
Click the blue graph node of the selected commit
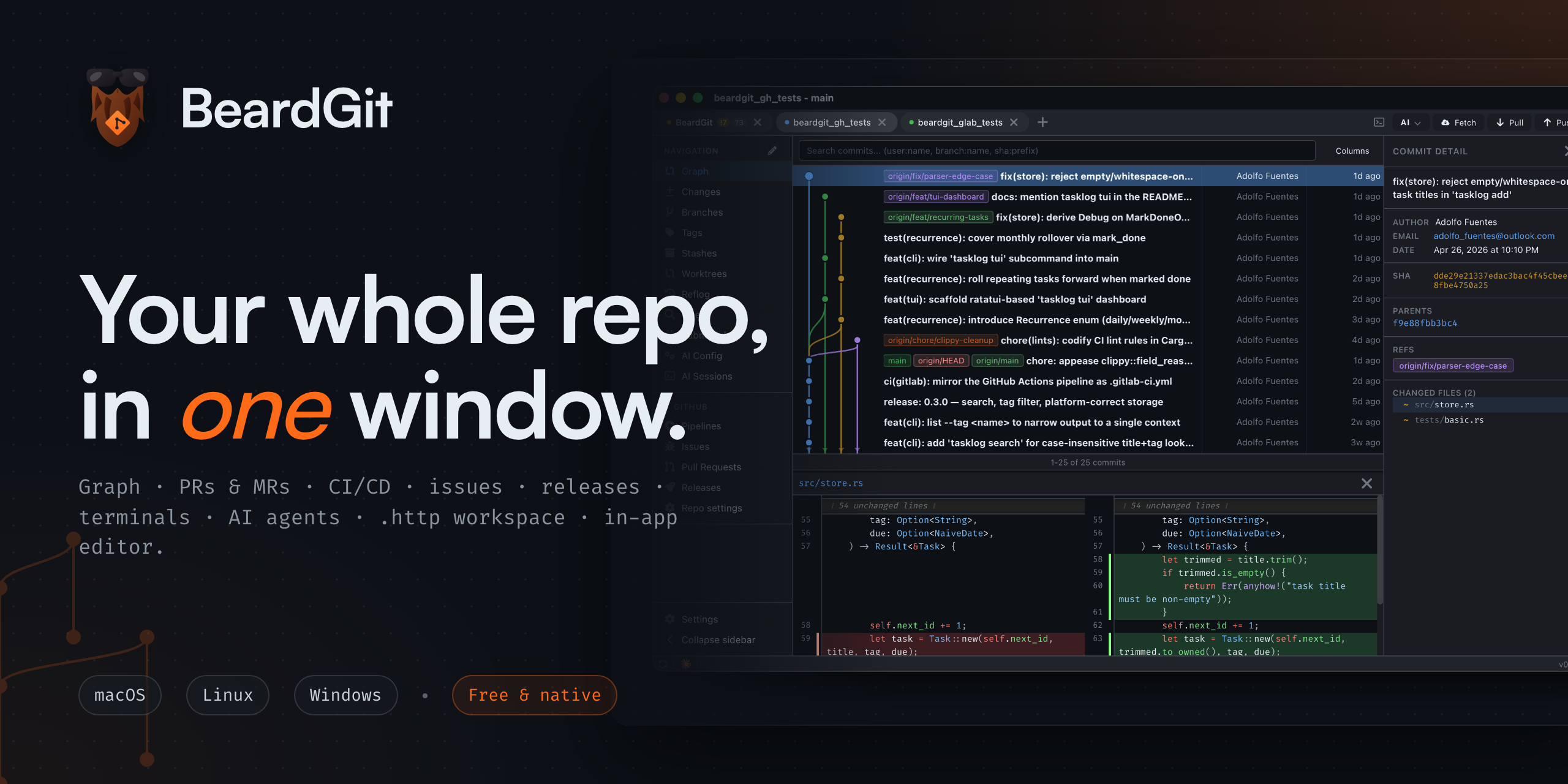click(809, 176)
